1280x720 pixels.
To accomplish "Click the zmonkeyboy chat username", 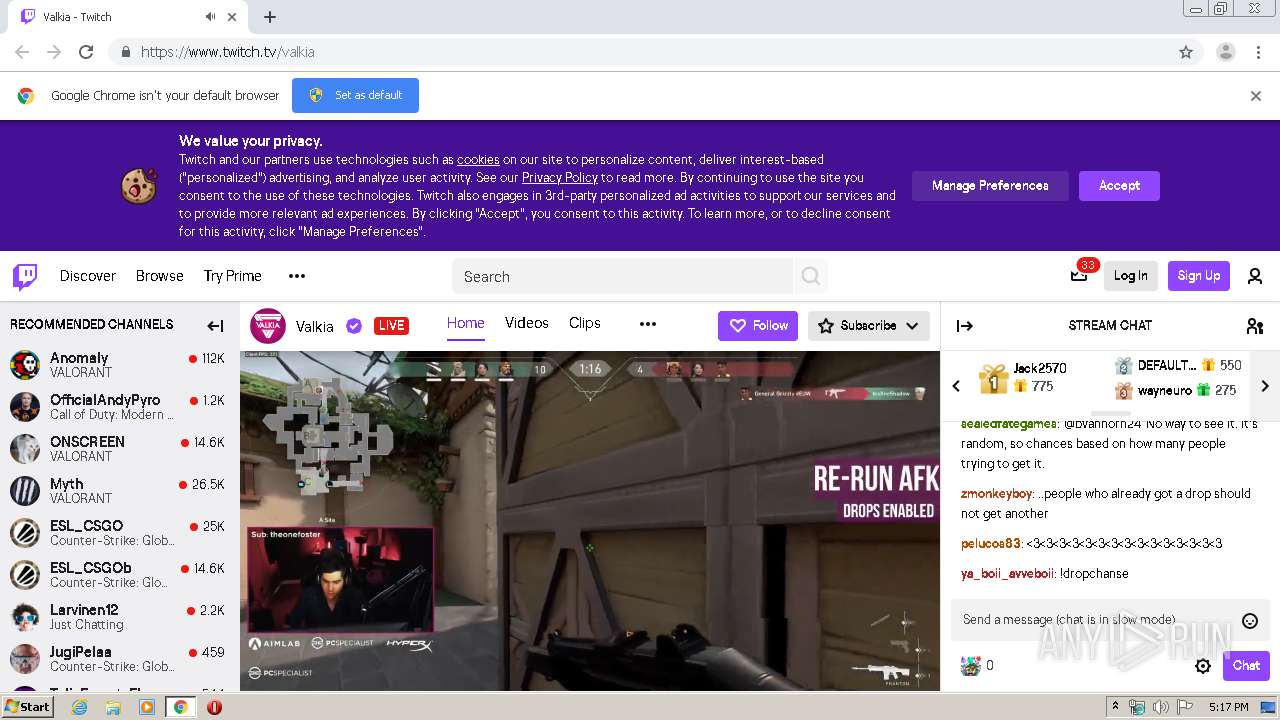I will pyautogui.click(x=996, y=494).
